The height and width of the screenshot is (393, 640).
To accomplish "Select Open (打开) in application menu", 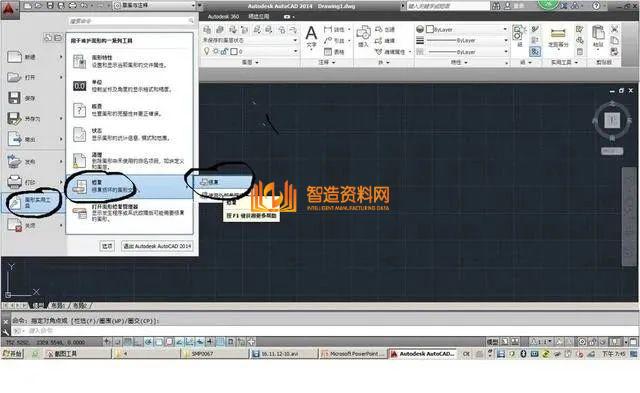I will pos(34,77).
